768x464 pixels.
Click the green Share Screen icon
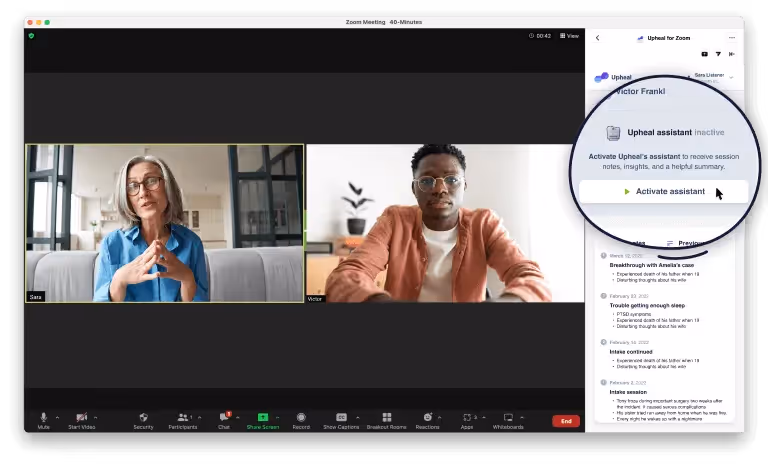click(x=263, y=417)
